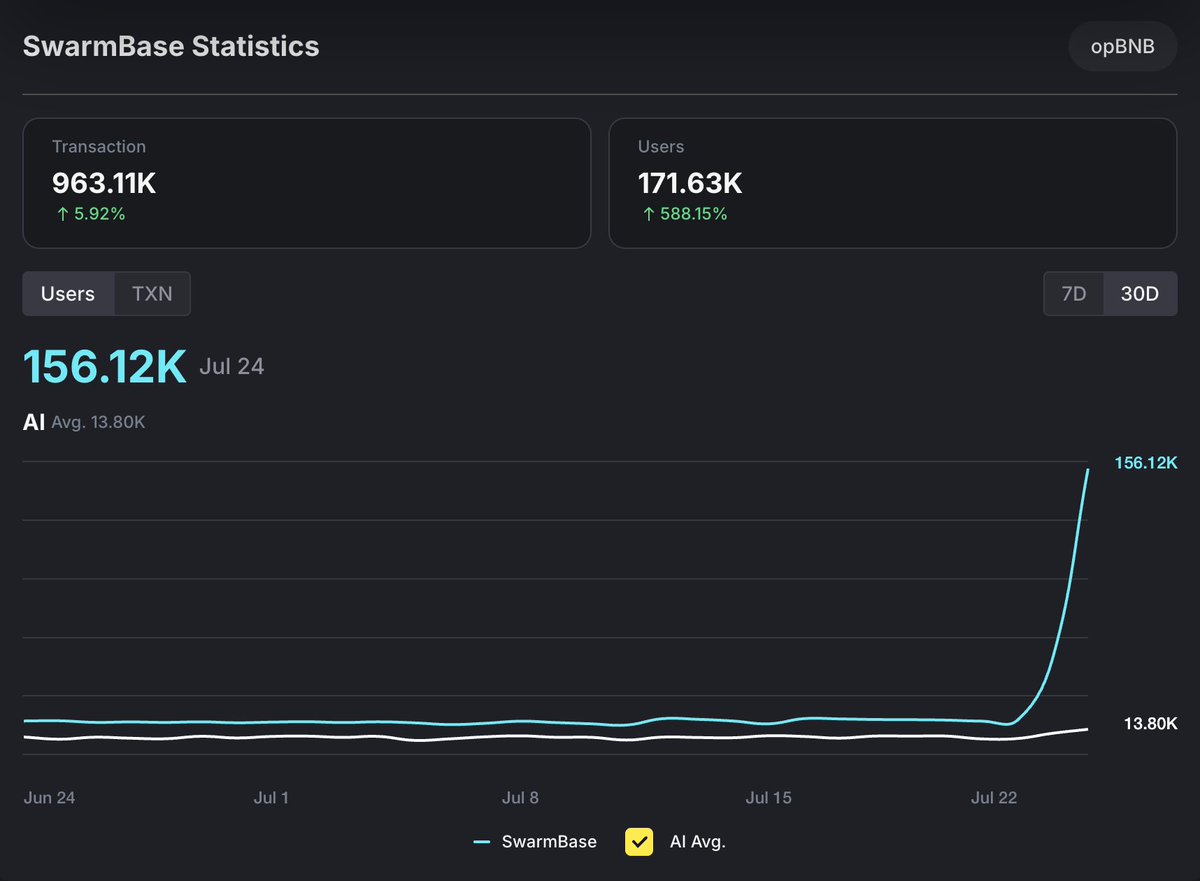Click the Jul 1 axis label
The height and width of the screenshot is (881, 1200).
point(271,797)
